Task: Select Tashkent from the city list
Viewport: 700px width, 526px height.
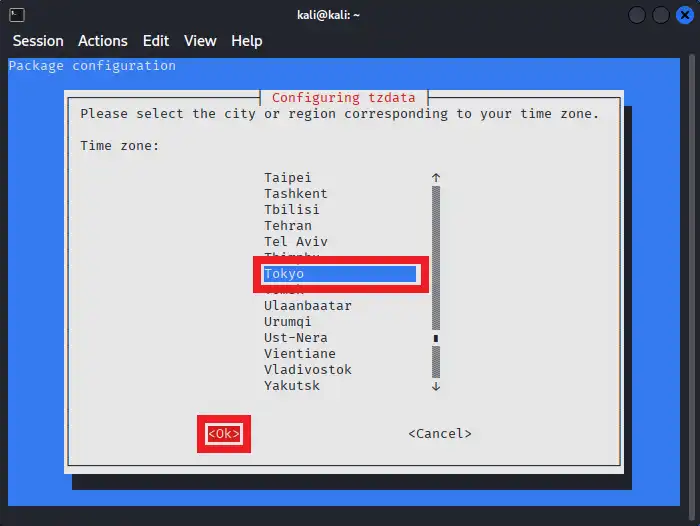Action: point(296,193)
